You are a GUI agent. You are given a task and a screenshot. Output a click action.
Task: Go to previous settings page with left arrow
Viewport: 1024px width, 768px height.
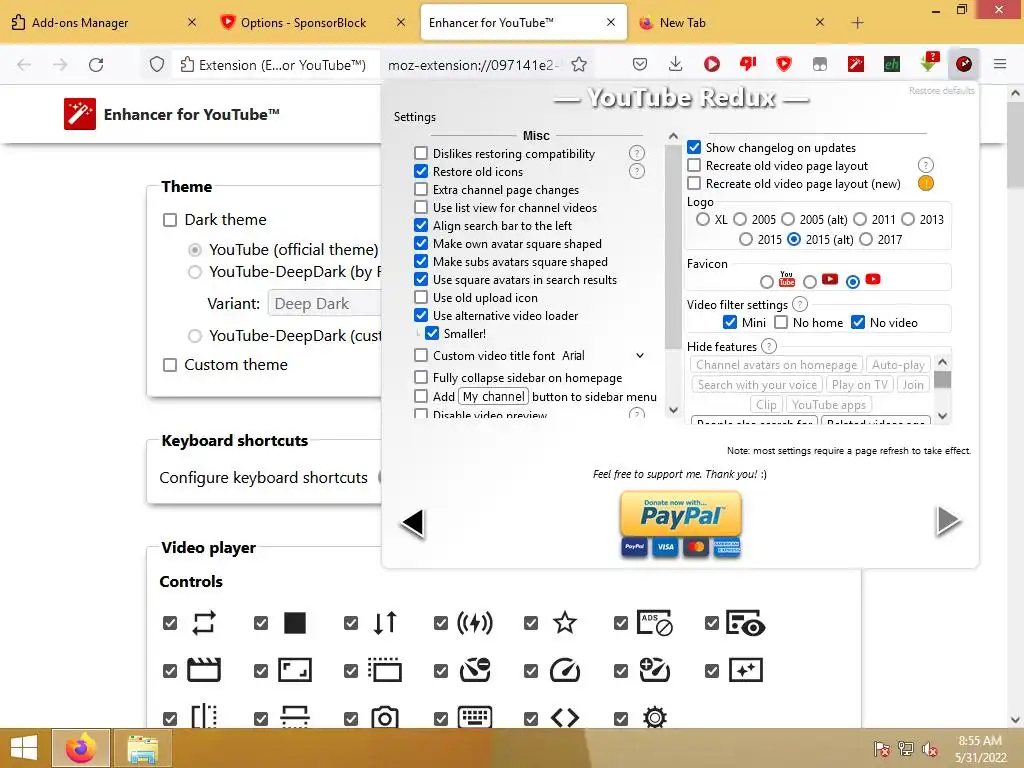(413, 522)
